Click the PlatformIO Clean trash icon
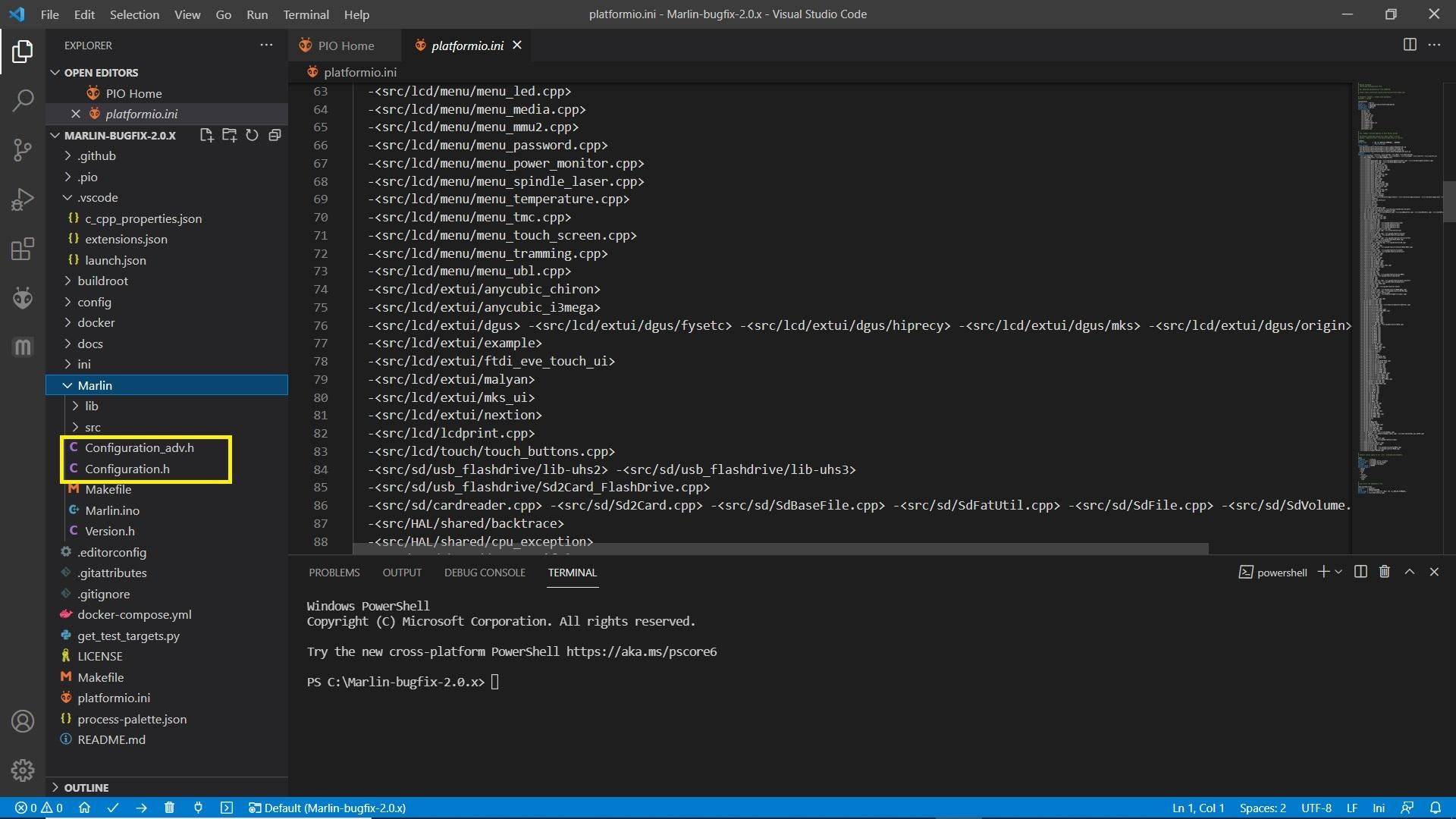This screenshot has width=1456, height=819. pyautogui.click(x=169, y=808)
